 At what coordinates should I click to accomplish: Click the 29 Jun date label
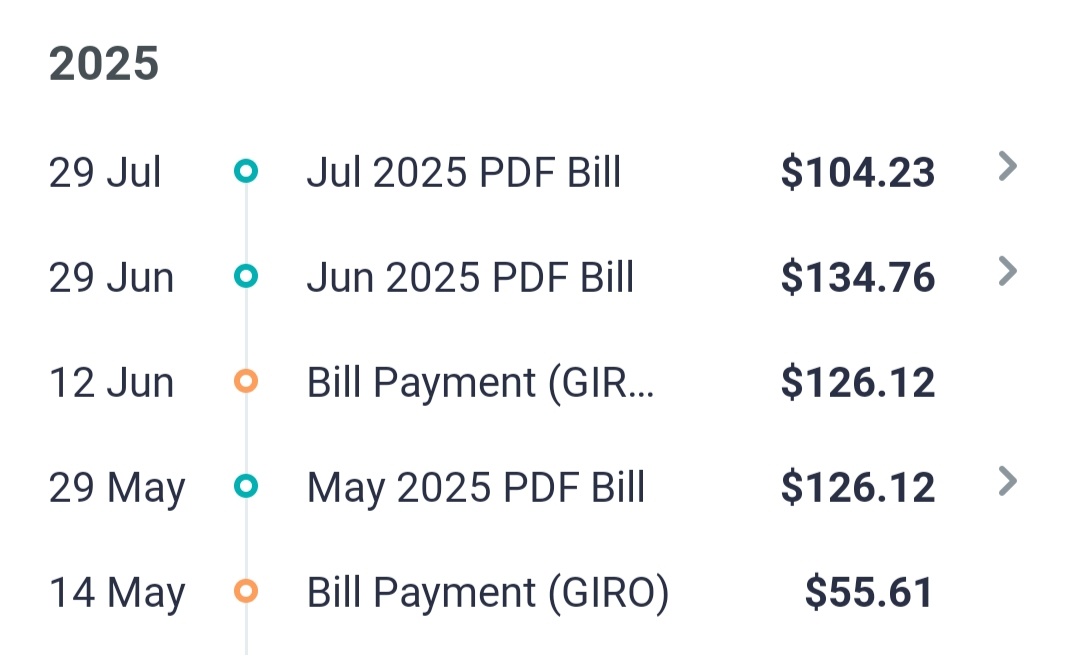tap(111, 278)
